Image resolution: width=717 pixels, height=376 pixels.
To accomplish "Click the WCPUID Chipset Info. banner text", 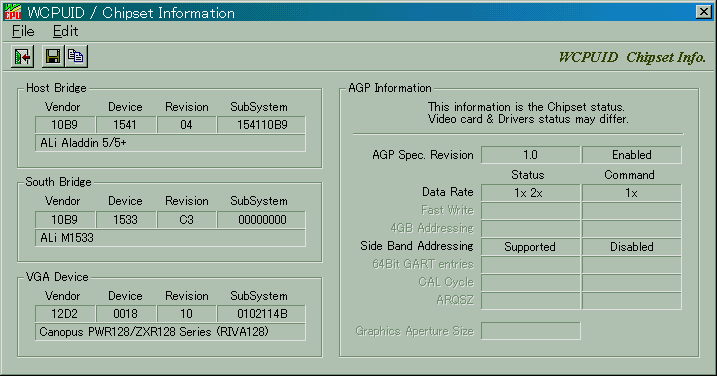I will click(x=632, y=58).
